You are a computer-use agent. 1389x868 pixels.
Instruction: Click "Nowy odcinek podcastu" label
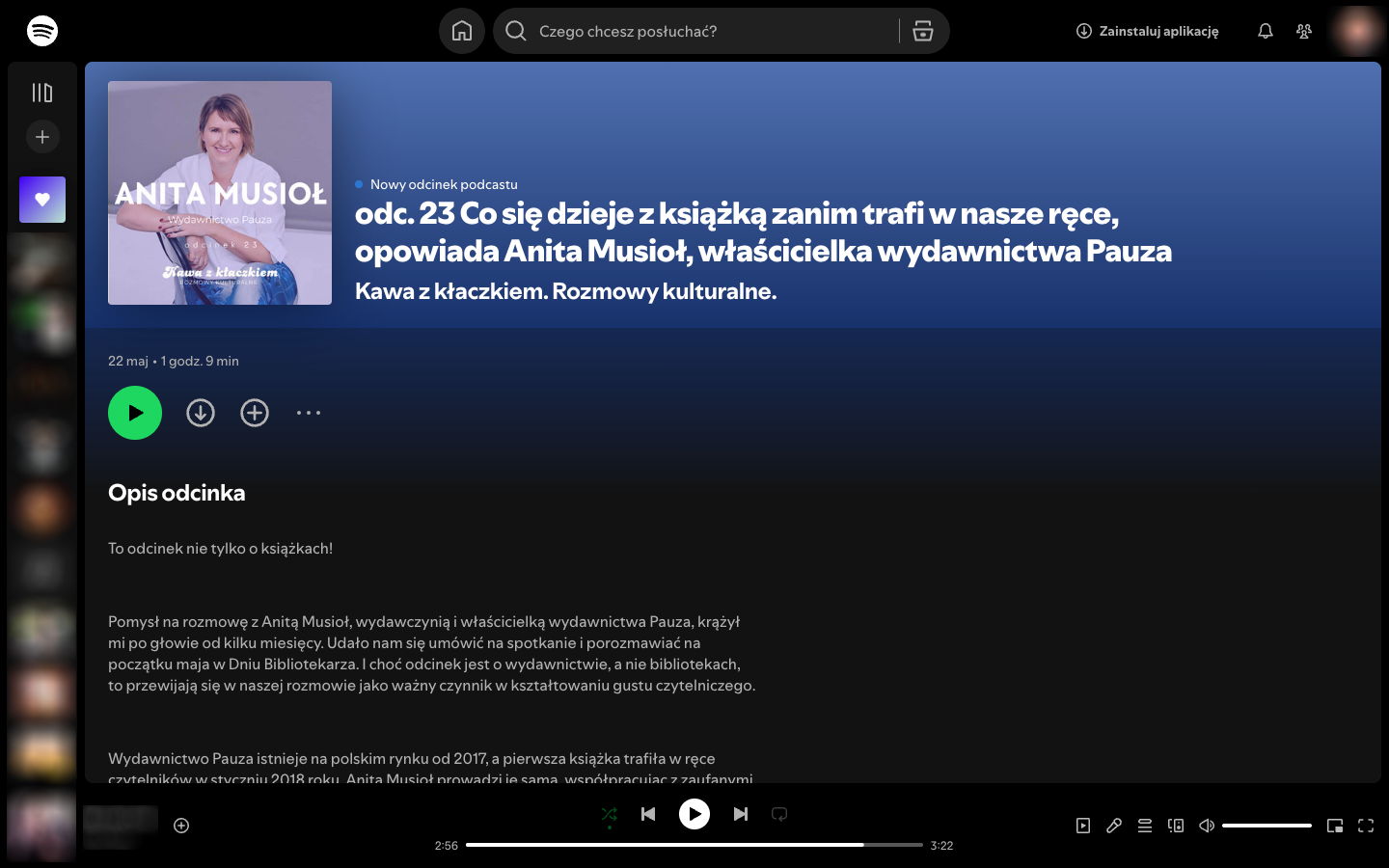(444, 184)
